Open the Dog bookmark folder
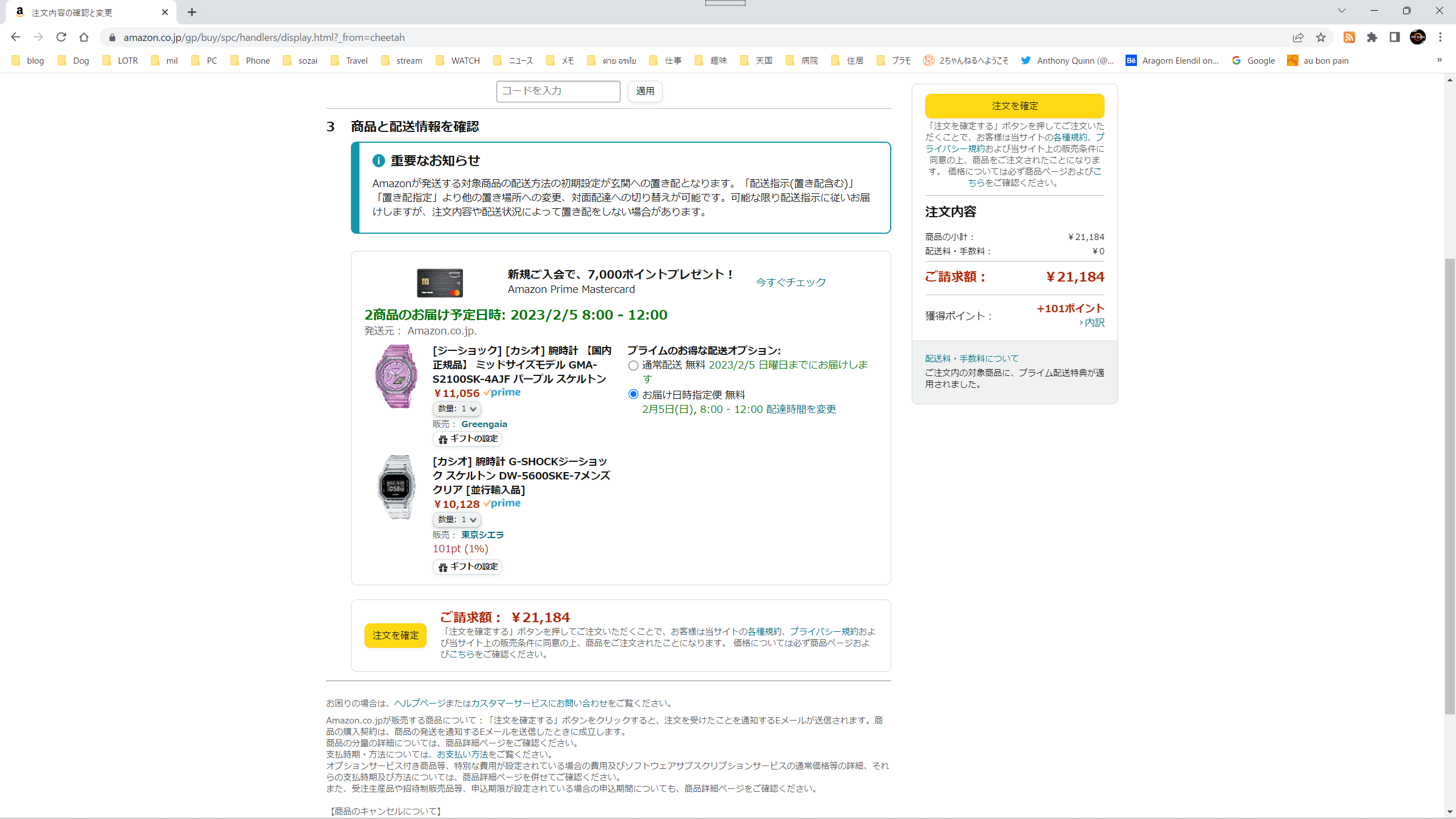Image resolution: width=1456 pixels, height=819 pixels. 73,60
